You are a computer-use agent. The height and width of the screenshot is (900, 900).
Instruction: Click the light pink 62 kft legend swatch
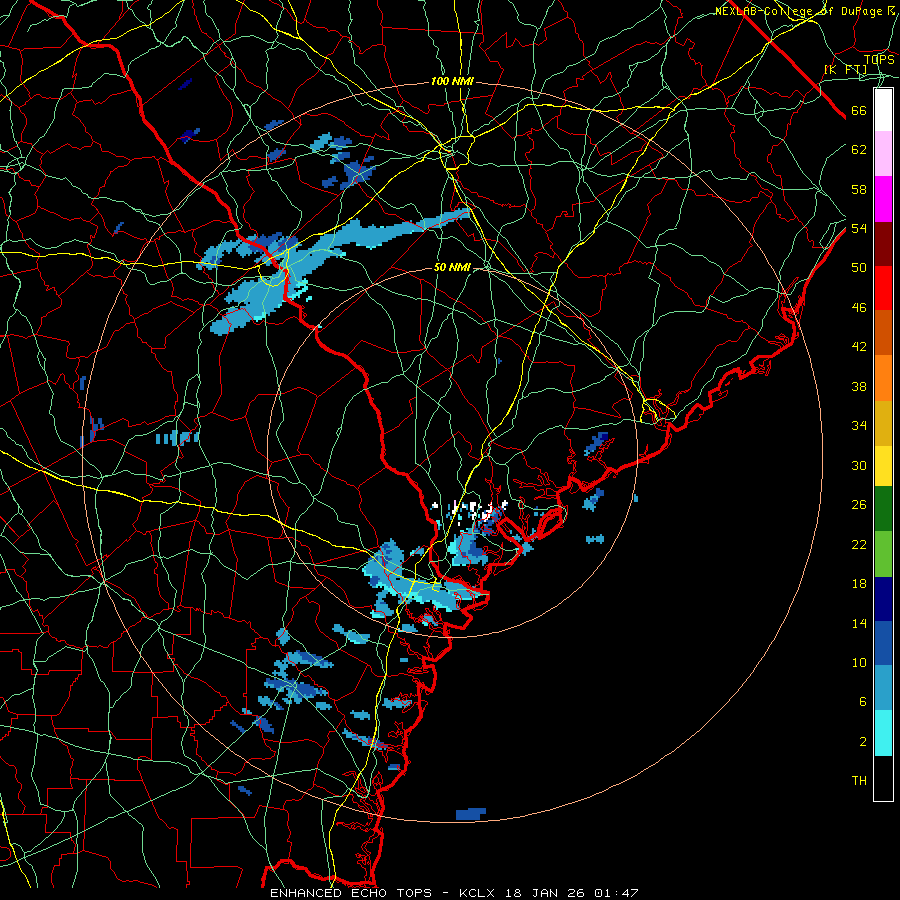click(883, 153)
